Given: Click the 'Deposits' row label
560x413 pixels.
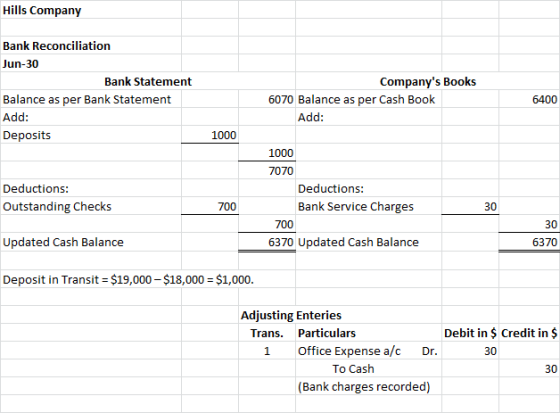Looking at the screenshot, I should pos(27,135).
